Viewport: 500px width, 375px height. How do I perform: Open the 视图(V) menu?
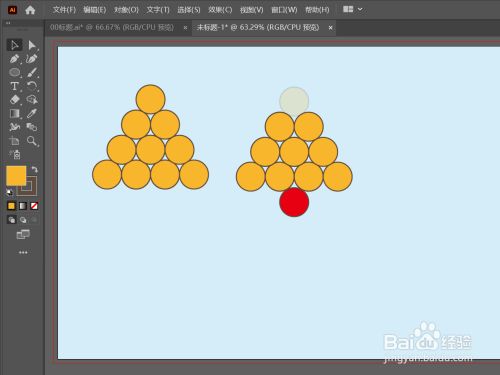pyautogui.click(x=252, y=10)
